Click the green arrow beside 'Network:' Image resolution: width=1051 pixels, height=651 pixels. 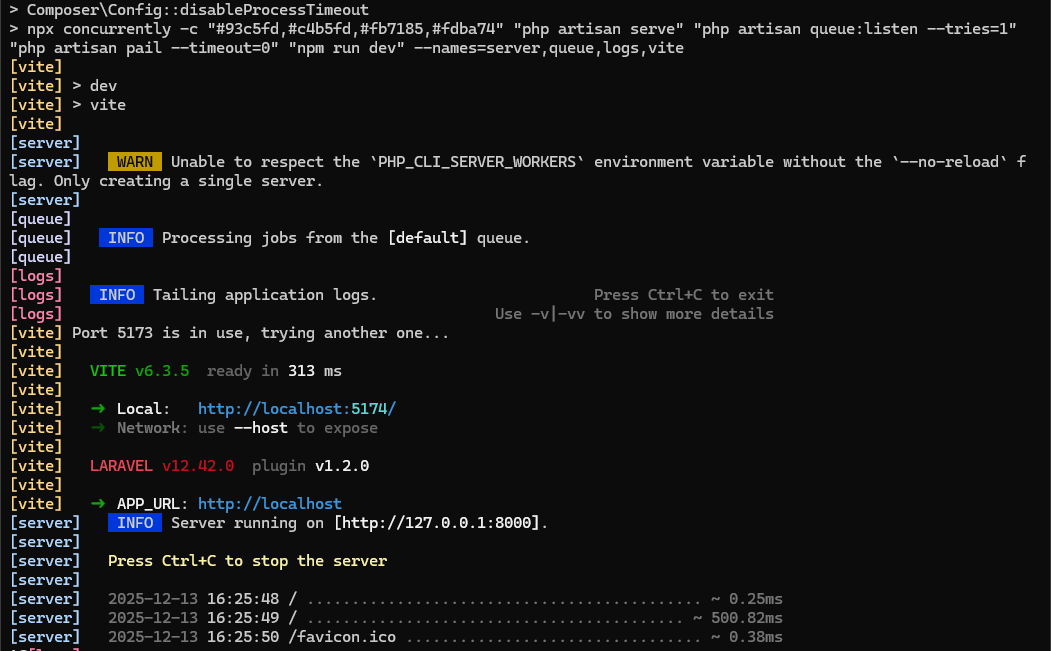(x=98, y=428)
